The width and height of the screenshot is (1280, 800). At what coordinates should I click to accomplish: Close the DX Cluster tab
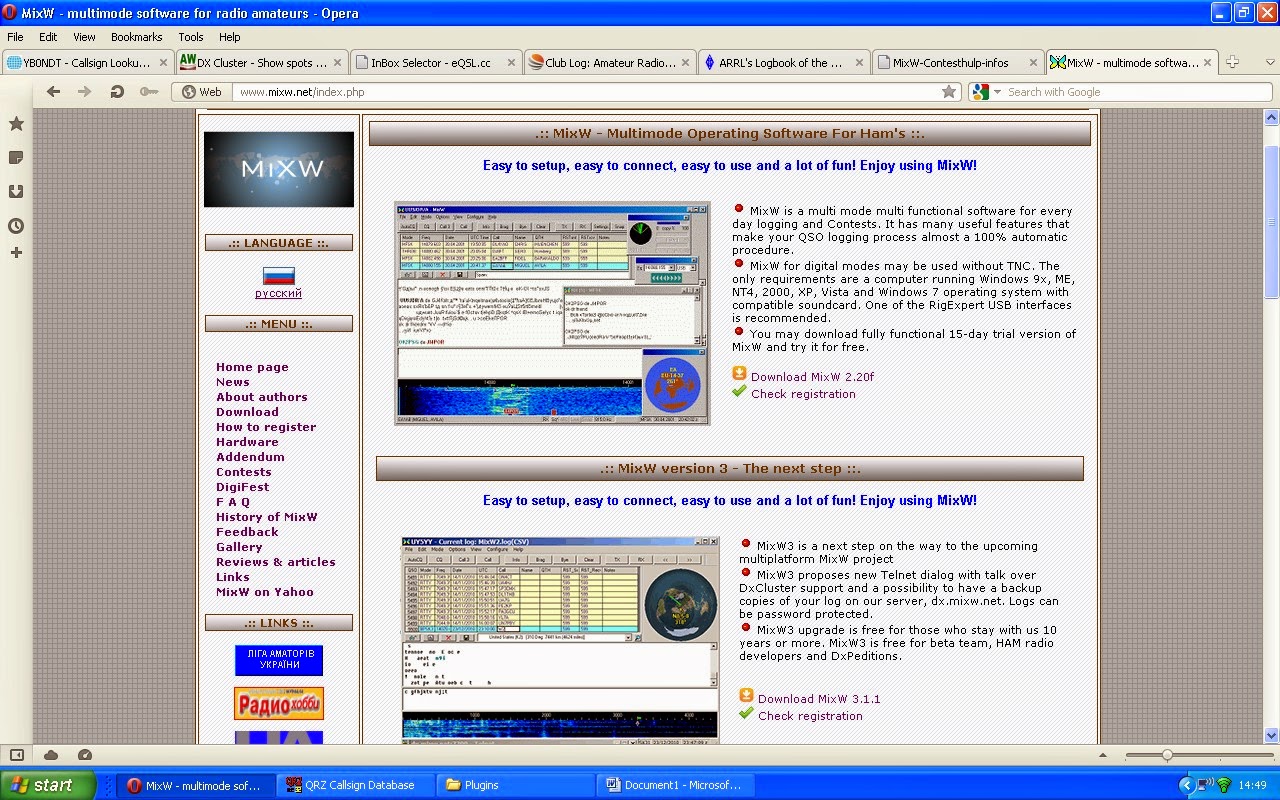337,62
